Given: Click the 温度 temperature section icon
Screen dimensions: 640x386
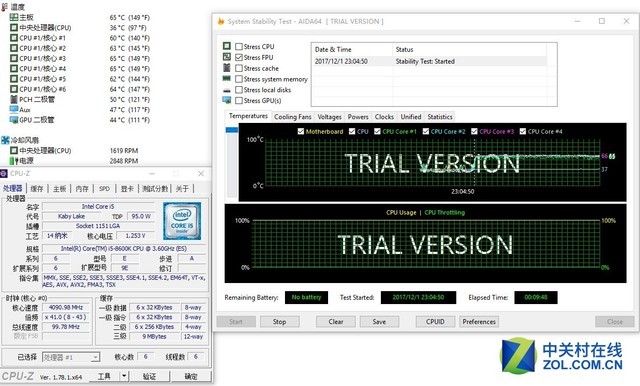Looking at the screenshot, I should click(x=5, y=7).
